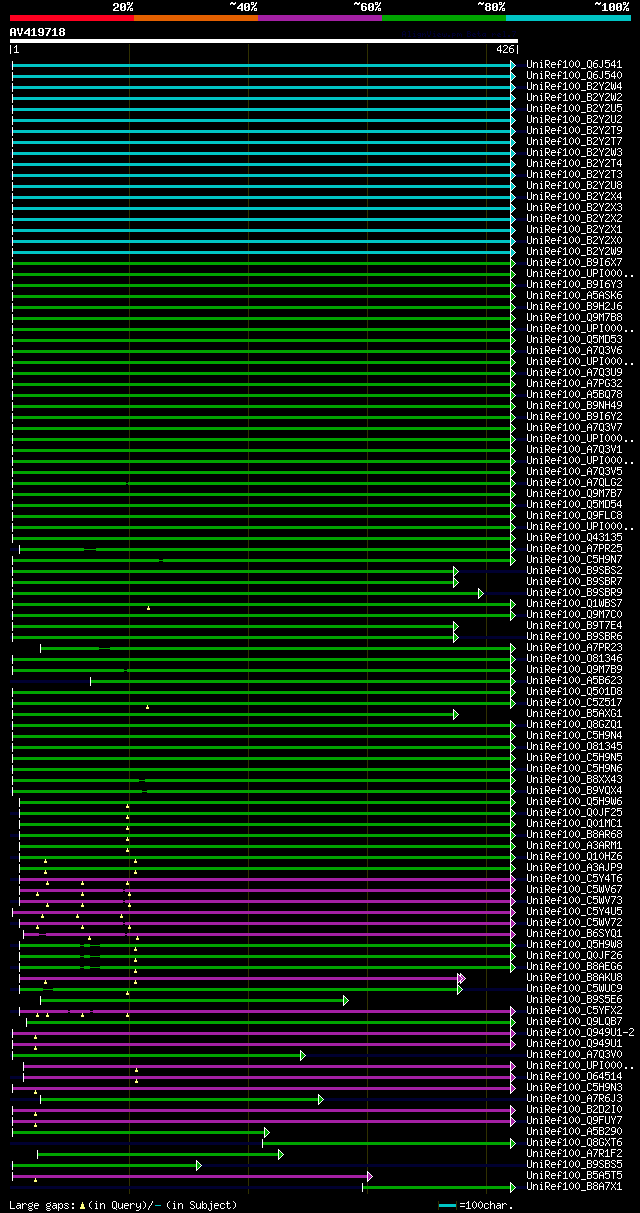The image size is (640, 1213).
Task: Open the UniRef100_B8XX43 hit label
Action: point(574,779)
